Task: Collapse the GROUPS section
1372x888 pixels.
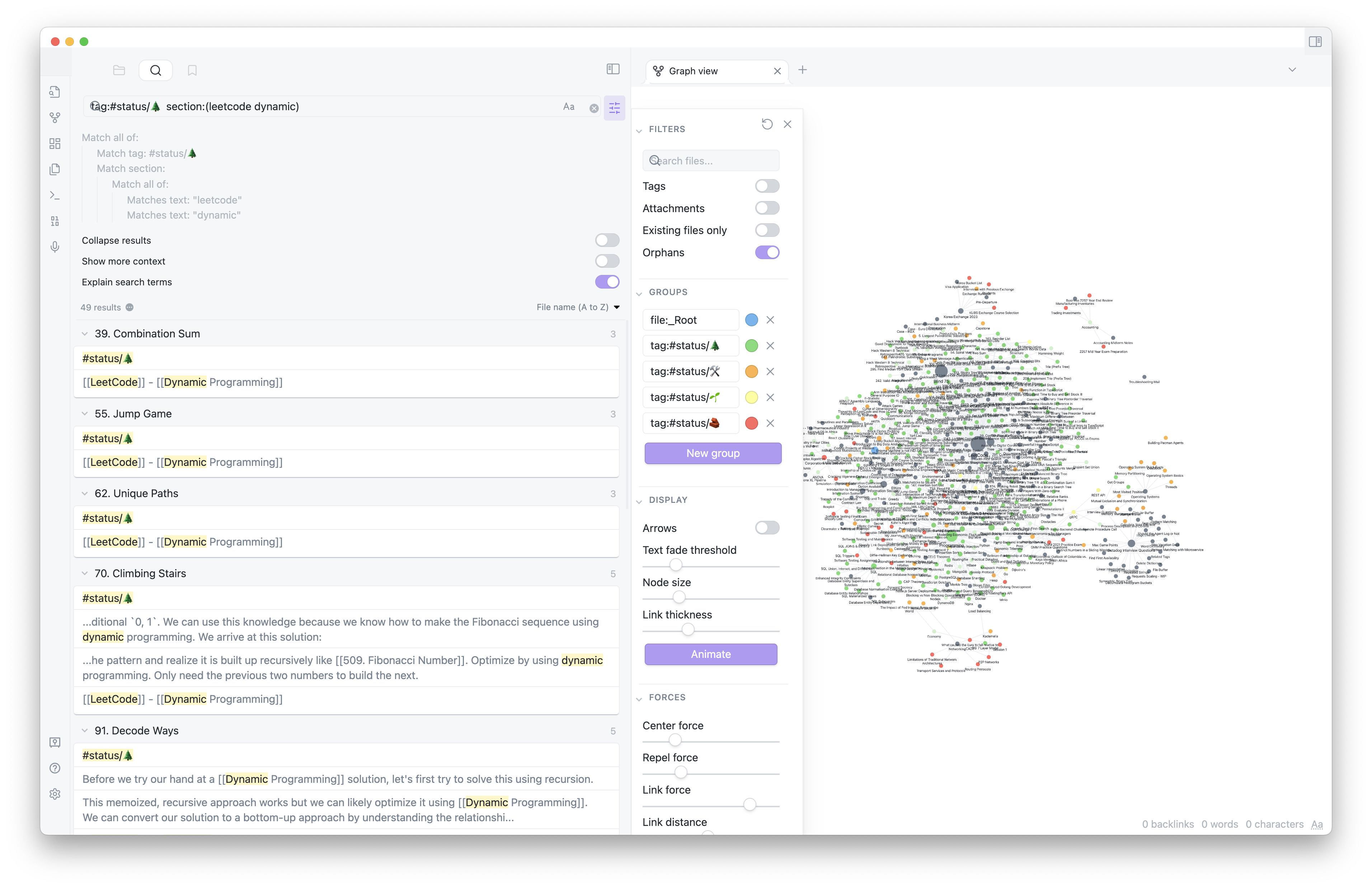Action: tap(639, 293)
